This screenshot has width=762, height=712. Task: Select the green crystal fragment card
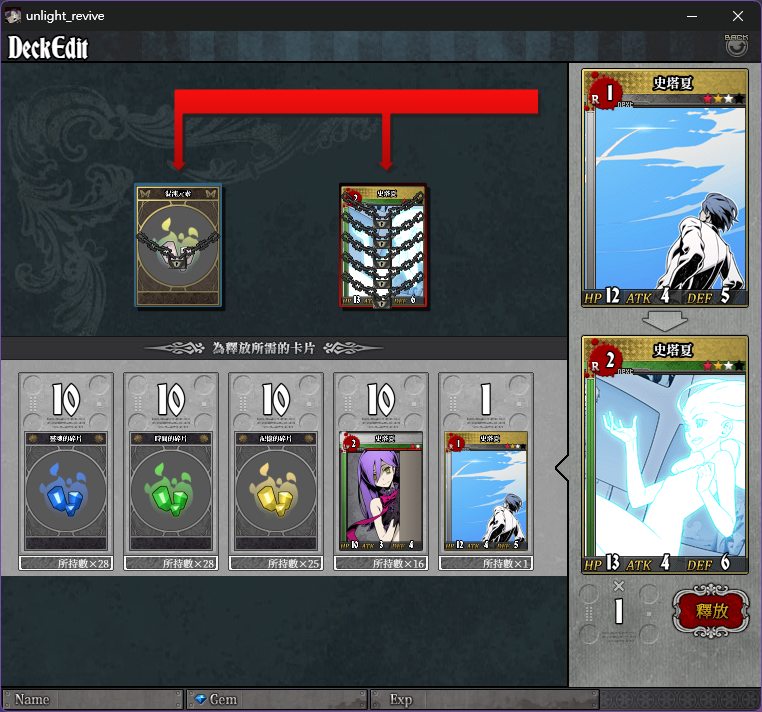point(171,491)
